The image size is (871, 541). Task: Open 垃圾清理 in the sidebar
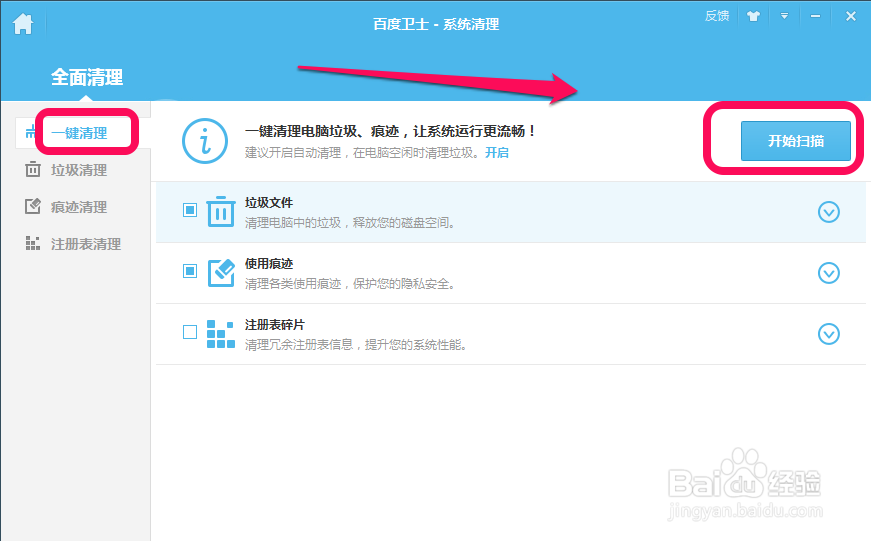click(x=79, y=170)
